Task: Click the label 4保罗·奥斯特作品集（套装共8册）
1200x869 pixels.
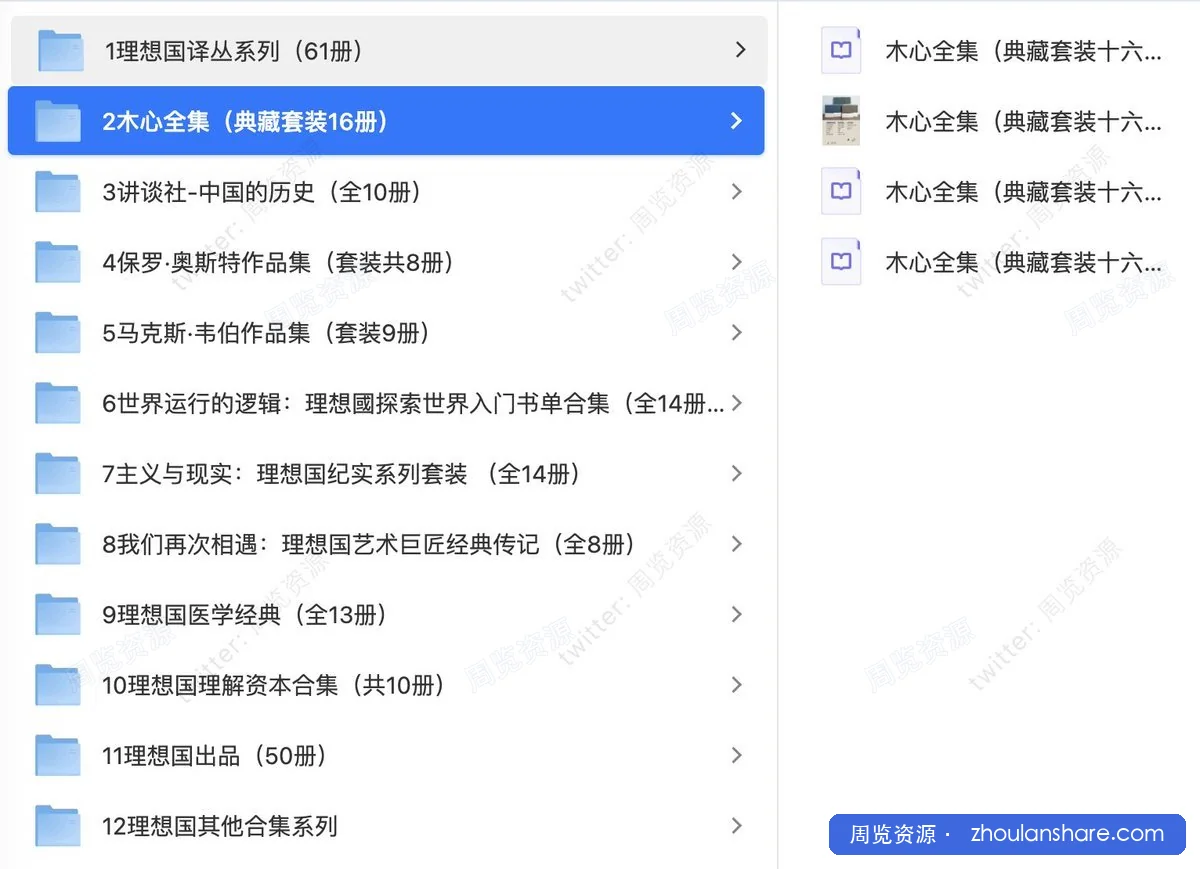Action: pyautogui.click(x=279, y=263)
